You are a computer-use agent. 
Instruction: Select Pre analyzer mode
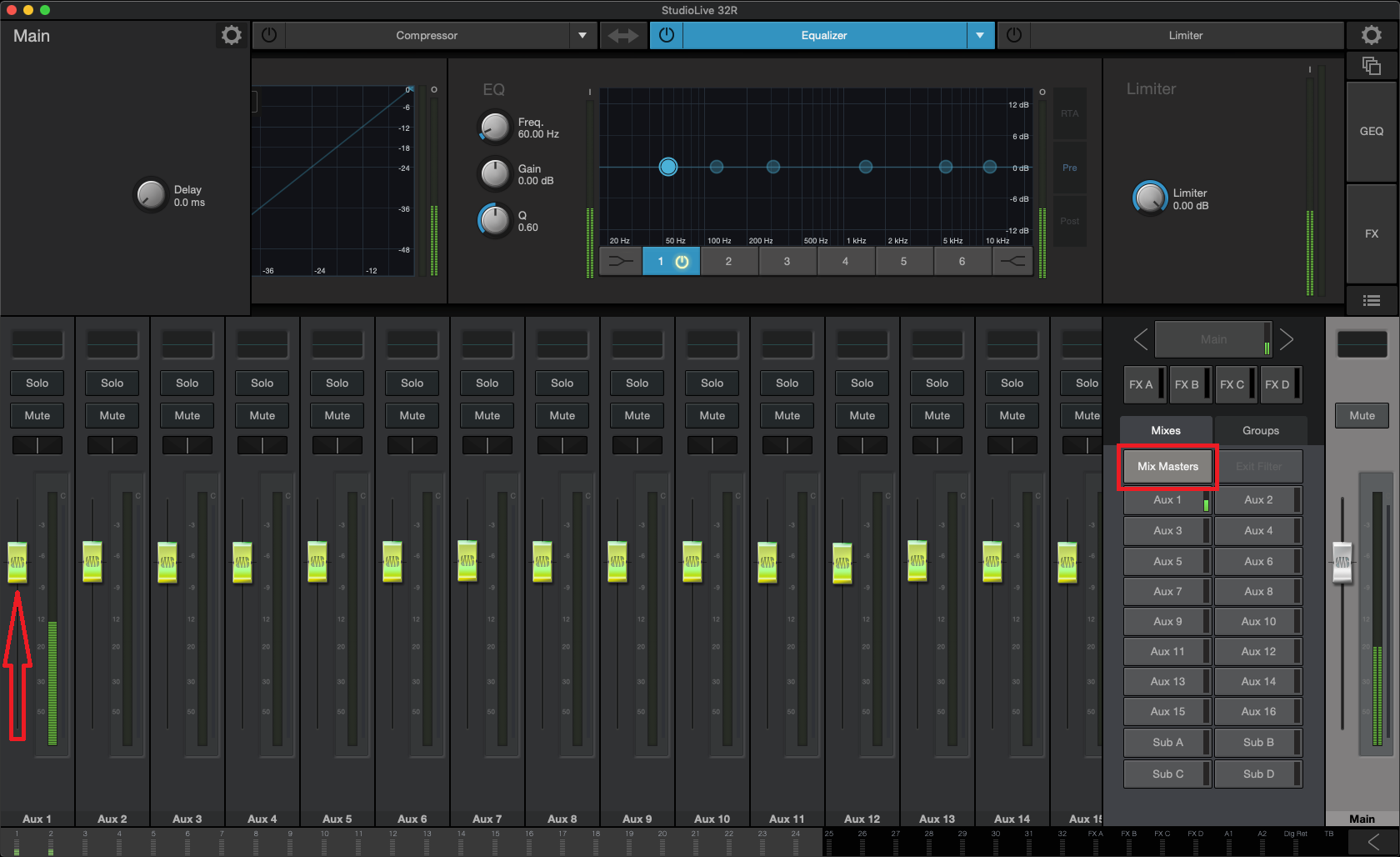(x=1069, y=168)
